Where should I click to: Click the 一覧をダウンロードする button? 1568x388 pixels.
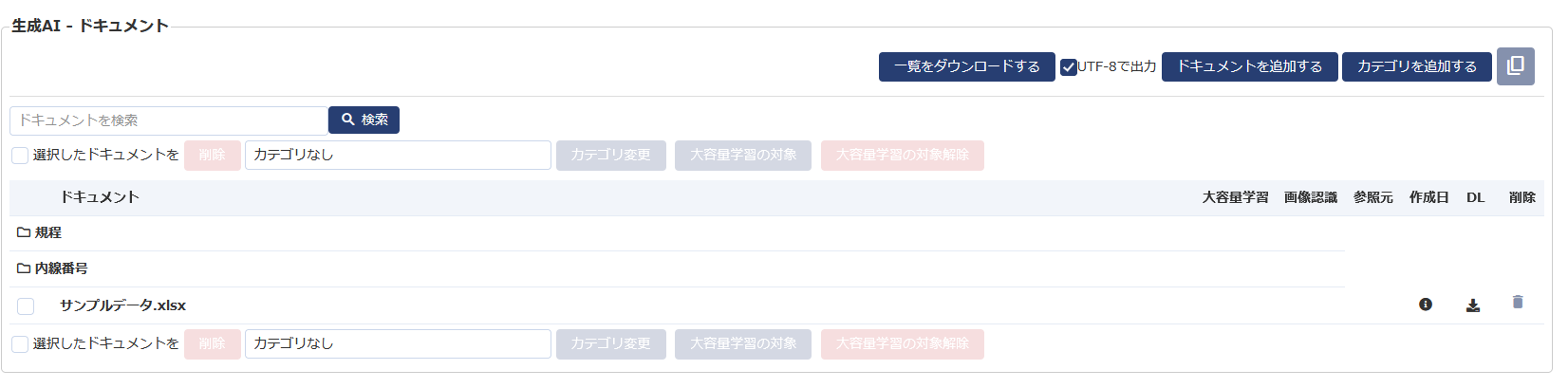(966, 67)
